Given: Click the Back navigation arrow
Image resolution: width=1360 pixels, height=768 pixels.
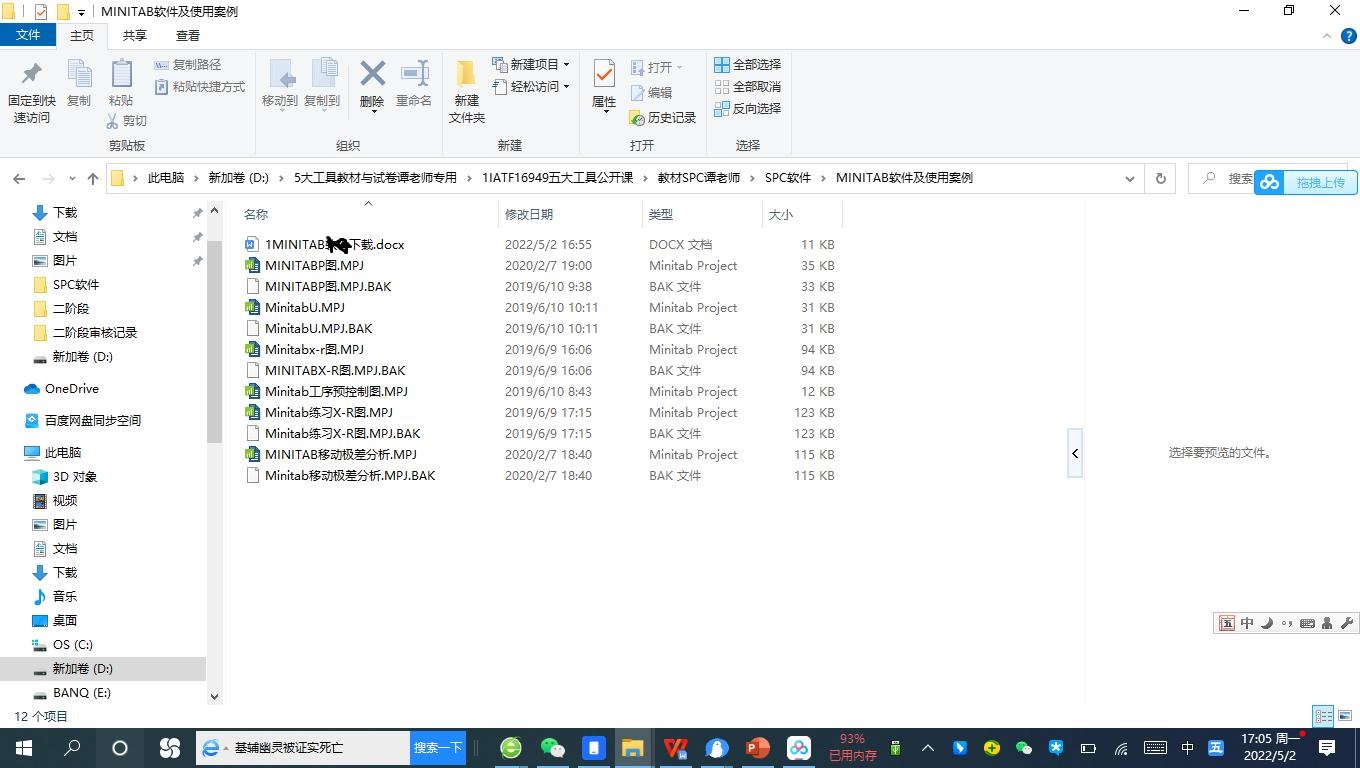Looking at the screenshot, I should click(19, 178).
